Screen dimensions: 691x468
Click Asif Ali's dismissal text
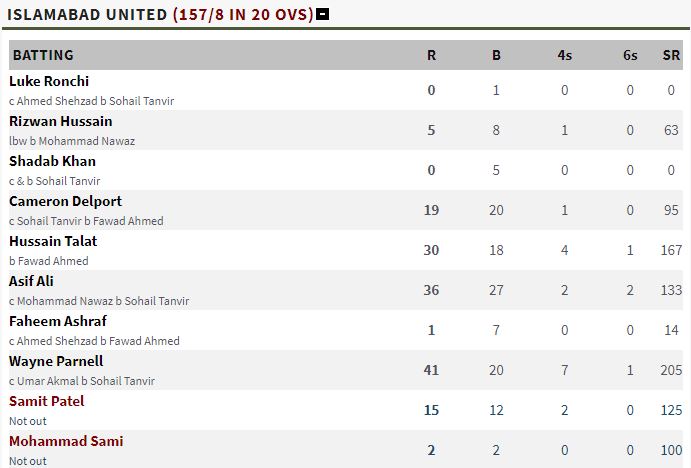[99, 301]
